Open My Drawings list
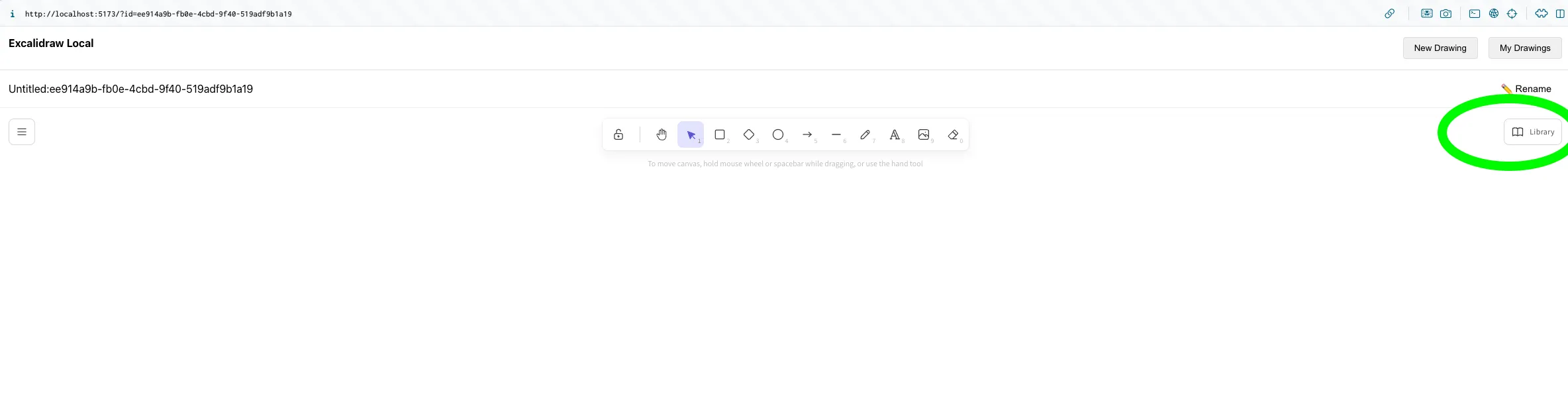Image resolution: width=1568 pixels, height=410 pixels. [1525, 48]
